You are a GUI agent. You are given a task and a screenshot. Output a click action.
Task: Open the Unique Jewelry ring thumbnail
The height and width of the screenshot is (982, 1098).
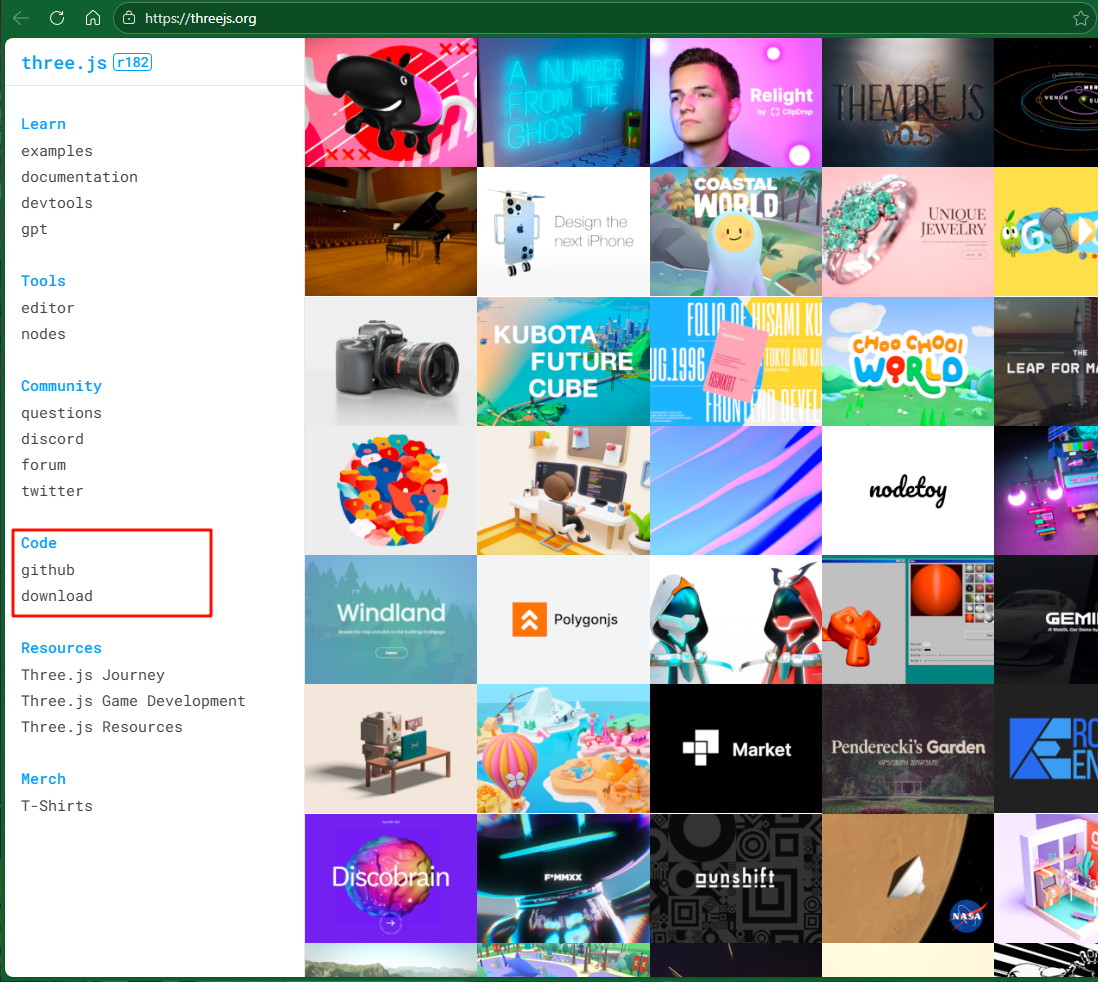[x=908, y=232]
